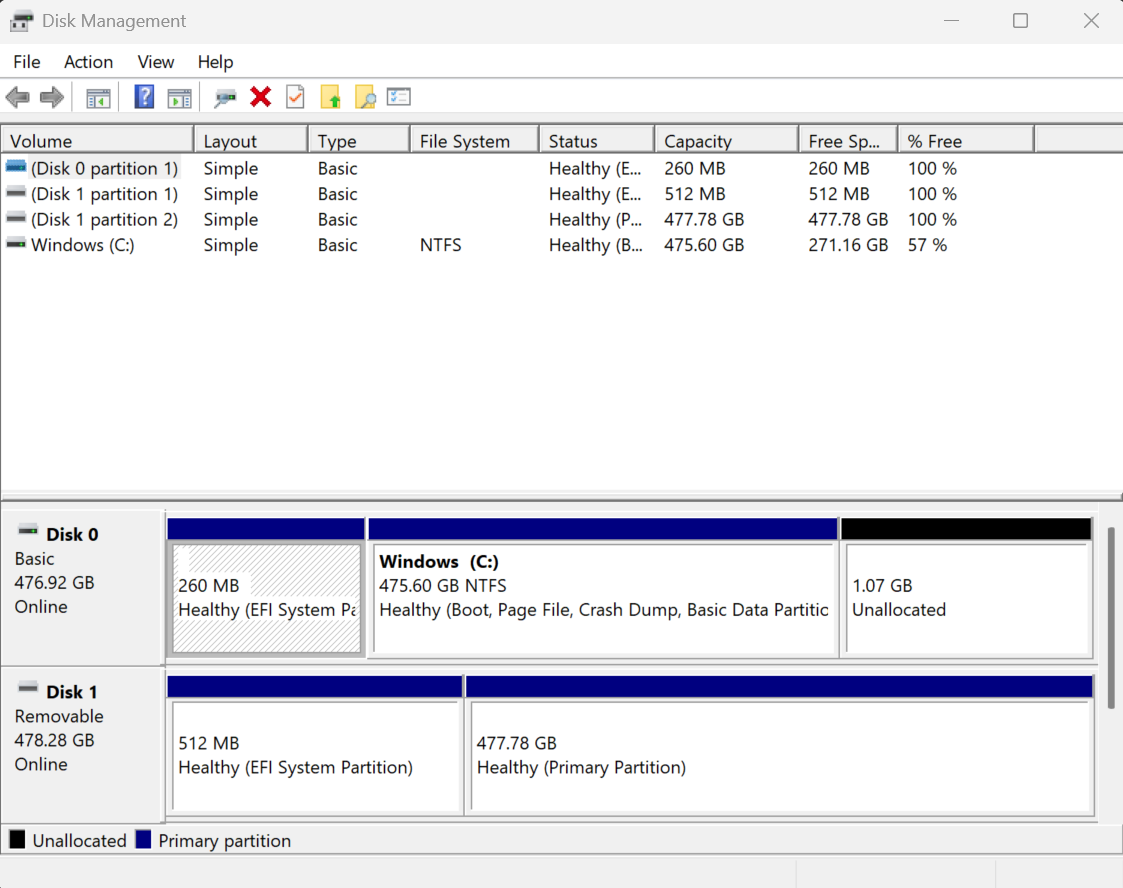Click the vertical scrollbar of the disk pane

click(1111, 617)
